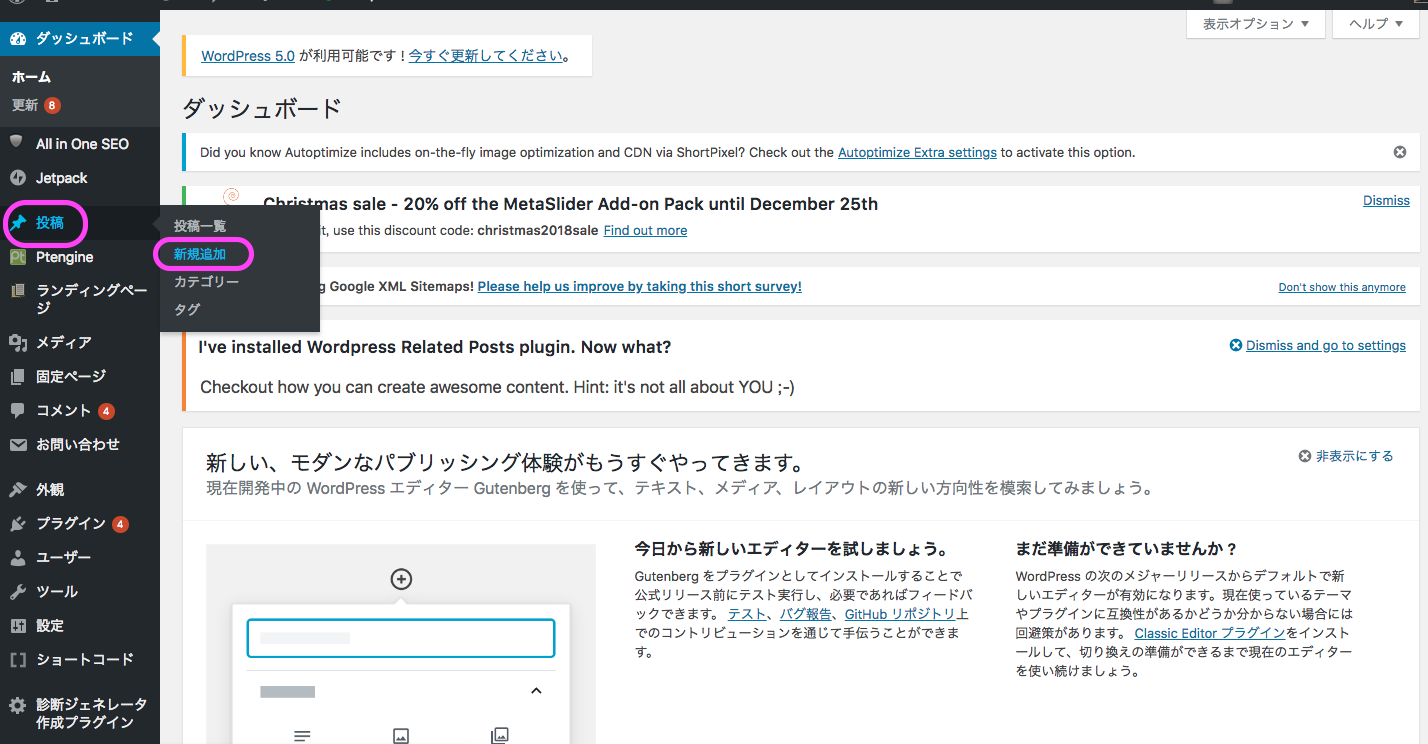Click the title field in Gutenberg preview
Viewport: 1428px width, 744px height.
401,638
